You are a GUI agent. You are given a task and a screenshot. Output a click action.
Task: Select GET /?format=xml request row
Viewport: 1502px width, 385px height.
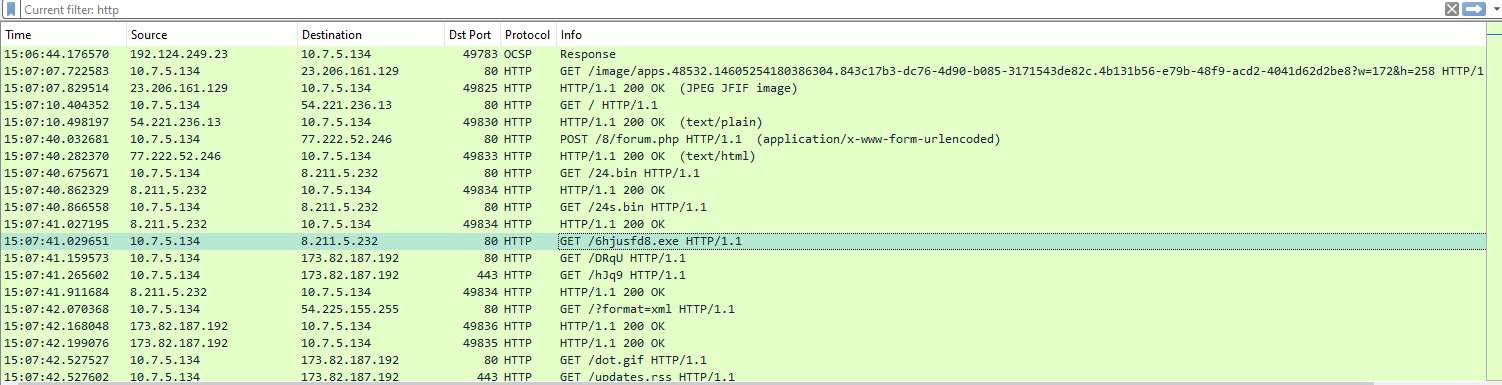click(743, 309)
